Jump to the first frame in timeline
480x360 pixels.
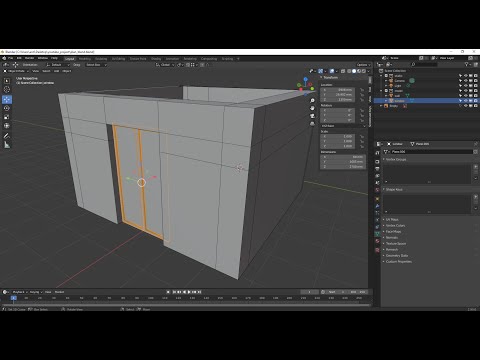tap(174, 292)
